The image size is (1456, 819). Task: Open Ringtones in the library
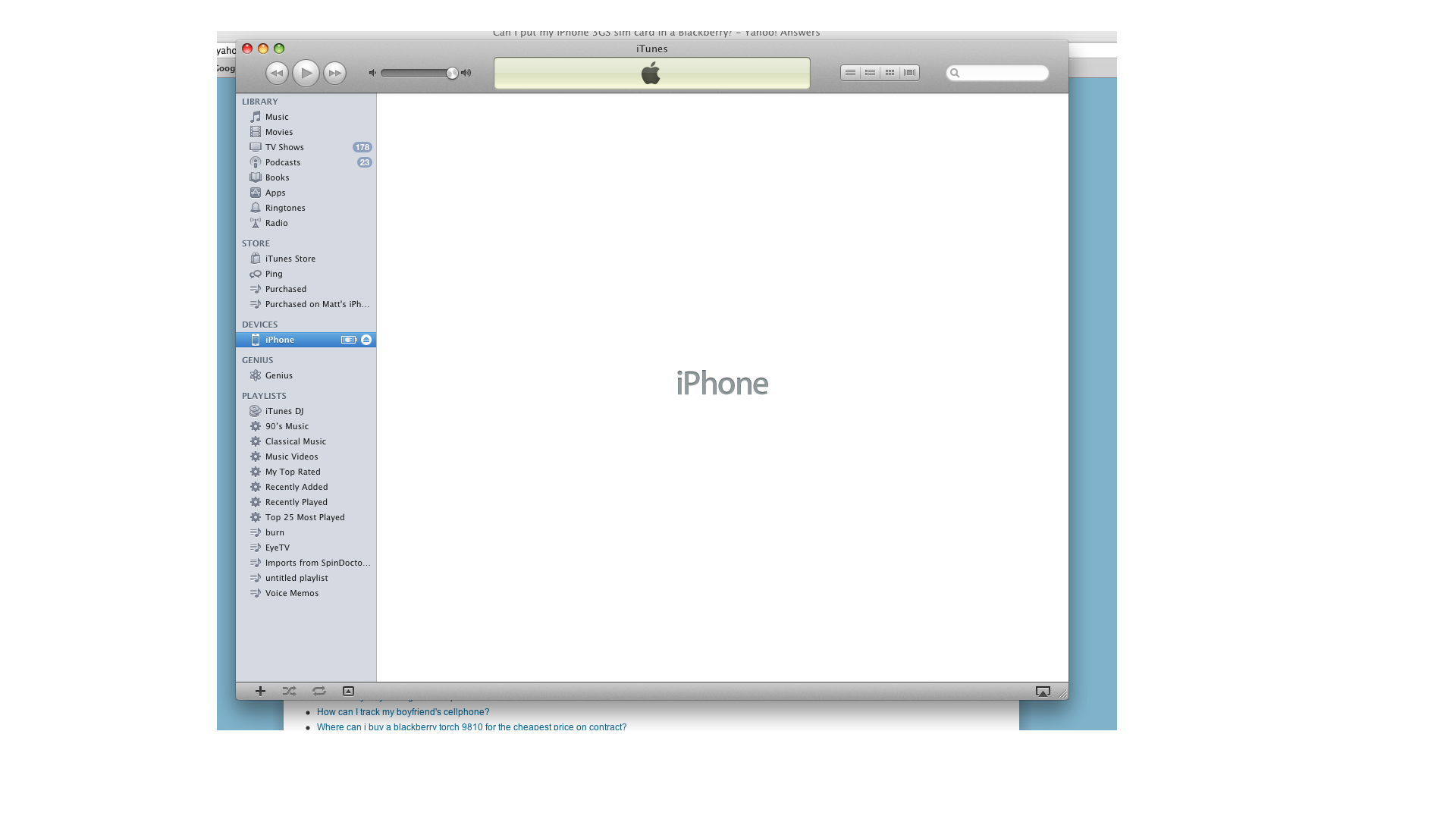point(306,208)
